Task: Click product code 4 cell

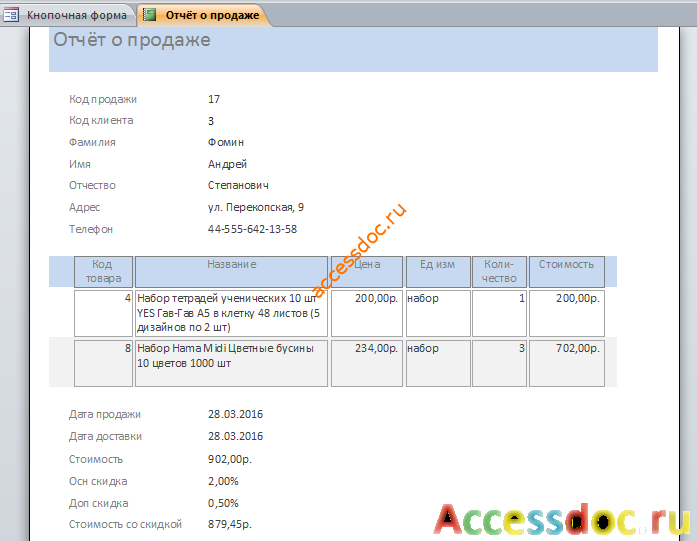Action: (104, 313)
